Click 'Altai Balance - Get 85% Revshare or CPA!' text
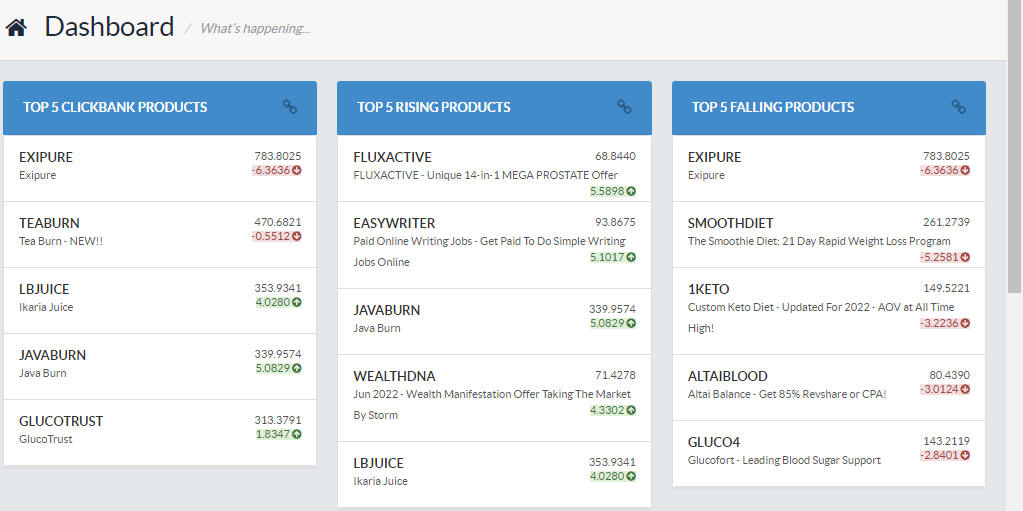This screenshot has height=511, width=1023. click(x=787, y=394)
